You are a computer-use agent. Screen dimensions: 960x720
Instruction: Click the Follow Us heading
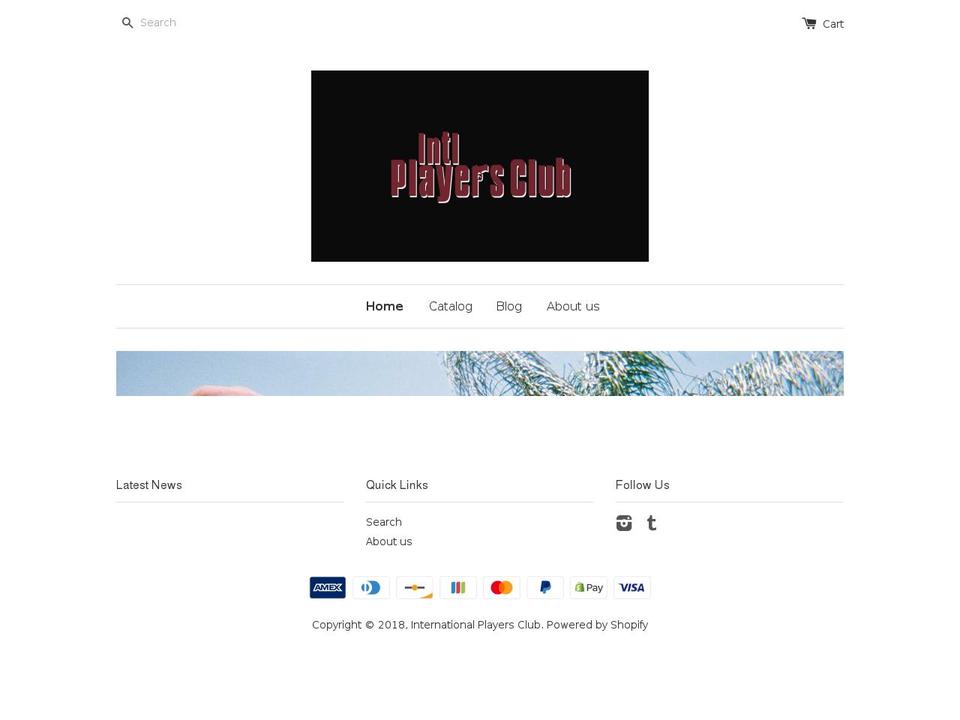(642, 485)
